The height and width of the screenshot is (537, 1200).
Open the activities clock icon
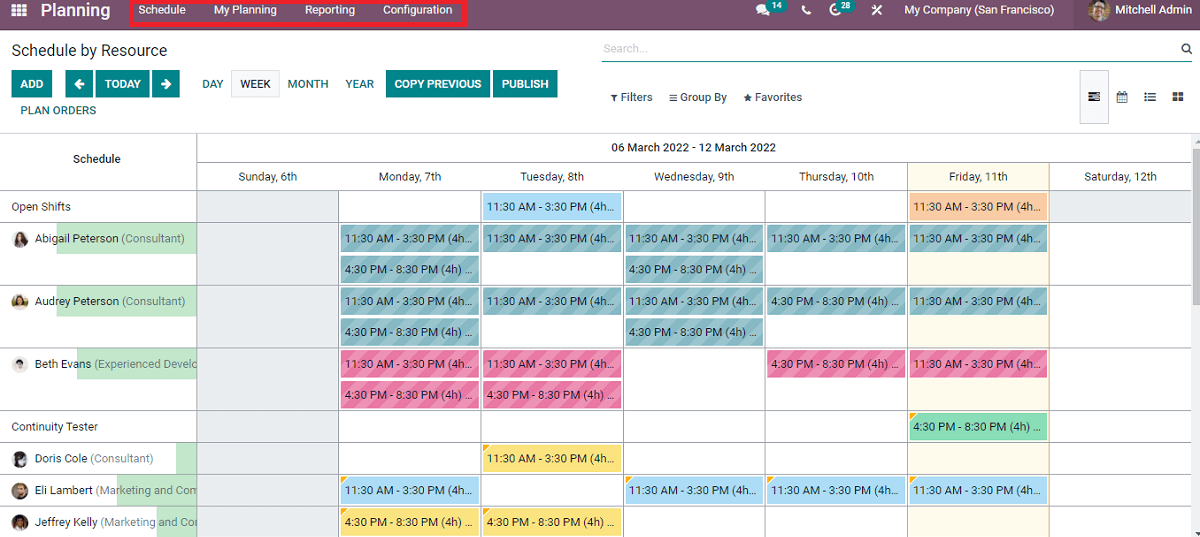(836, 10)
